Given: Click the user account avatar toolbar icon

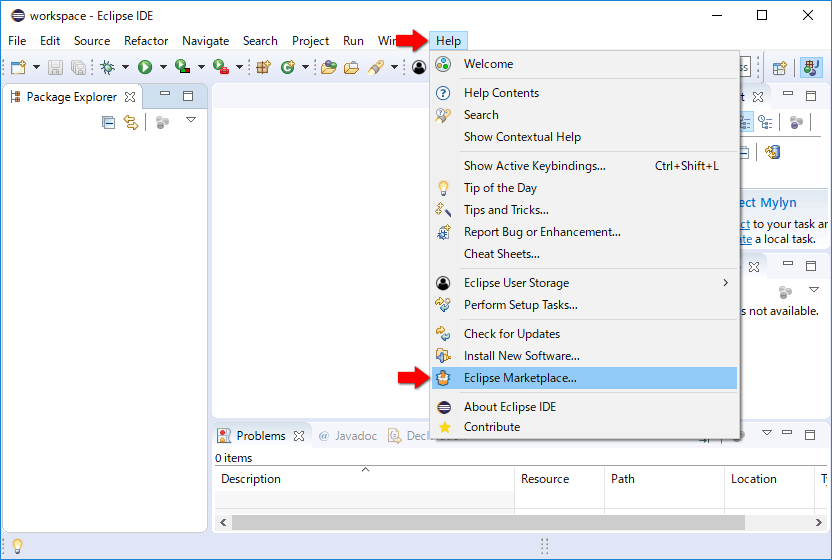Looking at the screenshot, I should (419, 67).
